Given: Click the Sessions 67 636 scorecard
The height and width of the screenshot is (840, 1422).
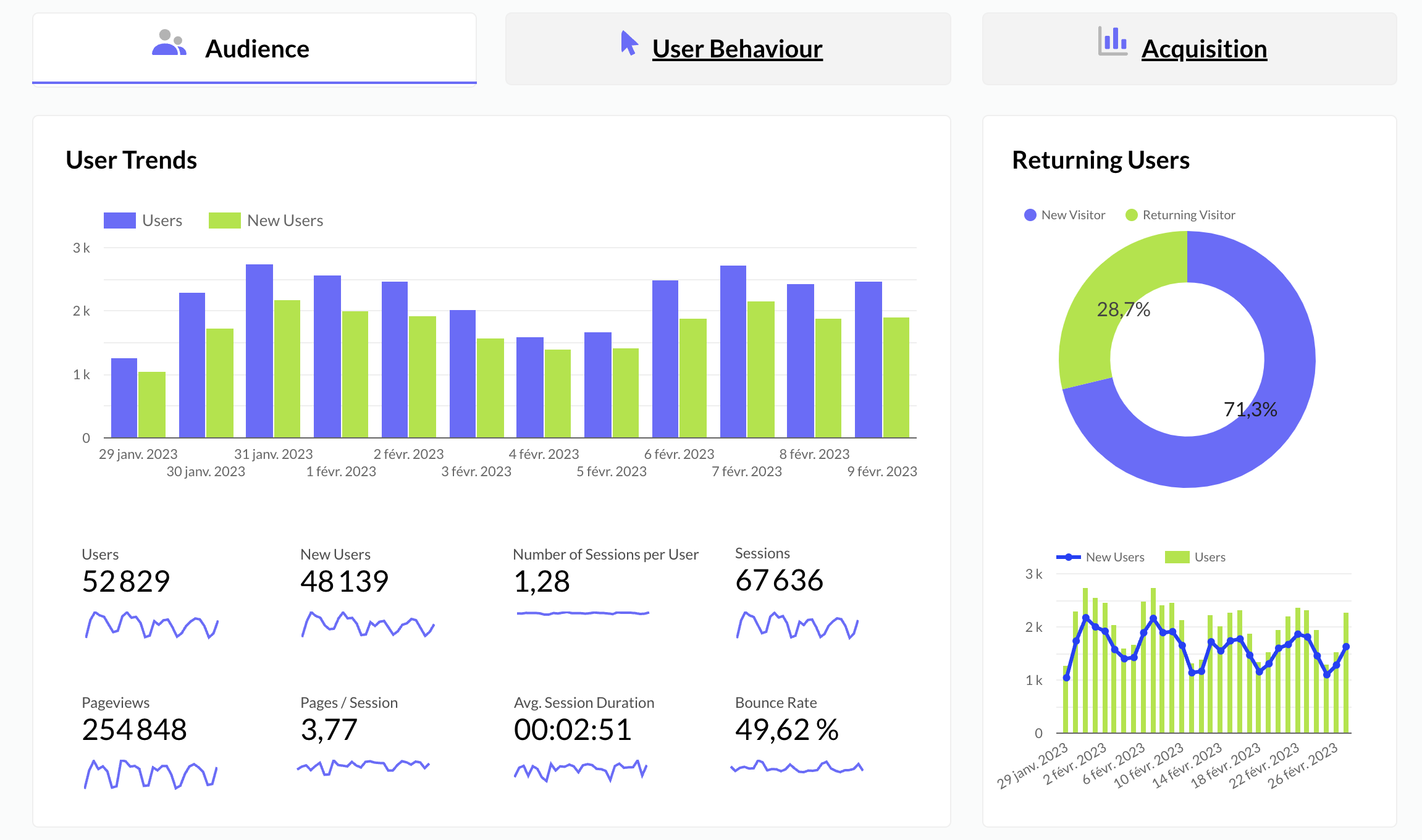Looking at the screenshot, I should pyautogui.click(x=779, y=581).
